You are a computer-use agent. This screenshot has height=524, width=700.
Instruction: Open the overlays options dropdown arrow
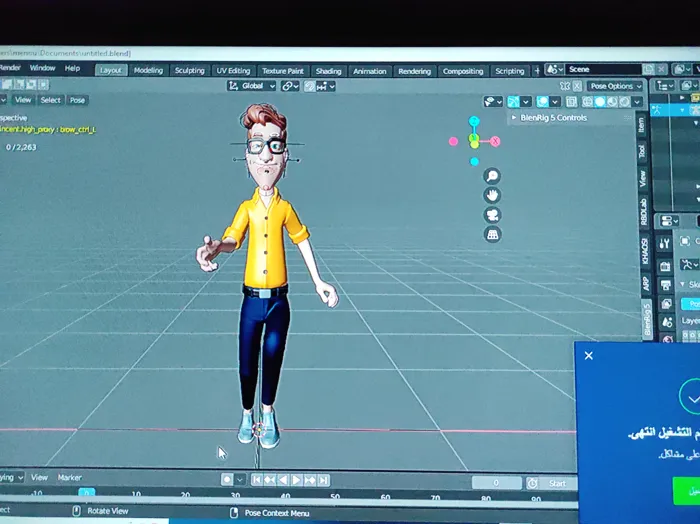(x=554, y=102)
